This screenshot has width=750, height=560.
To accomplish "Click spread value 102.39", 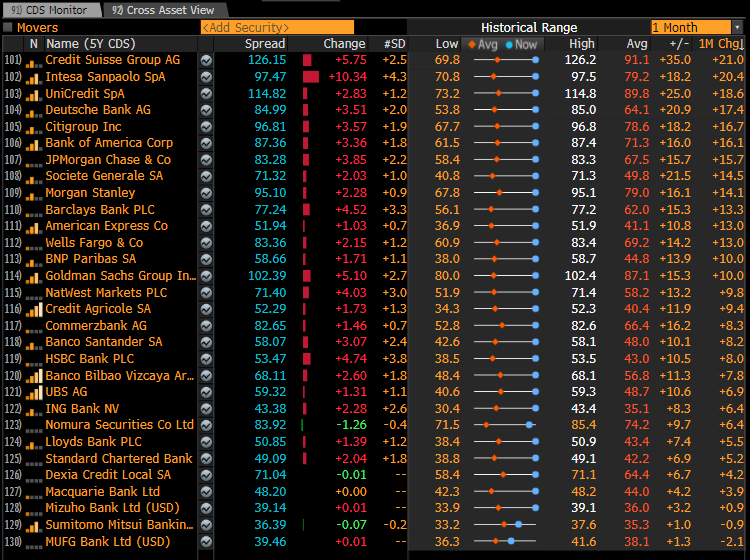I will pos(267,276).
